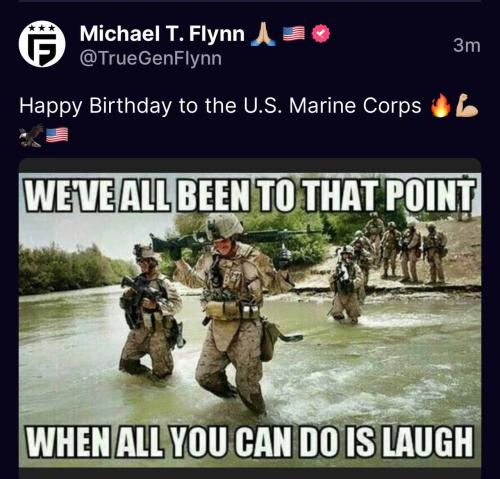Click the Marine wading at the right
The width and height of the screenshot is (500, 479).
(347, 285)
